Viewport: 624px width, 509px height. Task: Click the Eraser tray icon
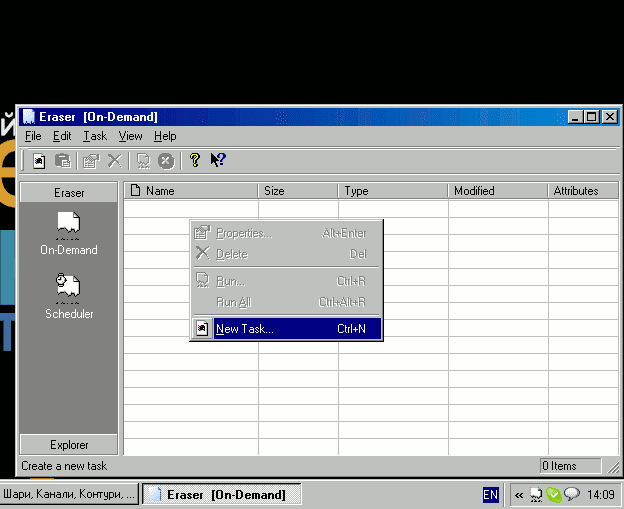coord(536,495)
